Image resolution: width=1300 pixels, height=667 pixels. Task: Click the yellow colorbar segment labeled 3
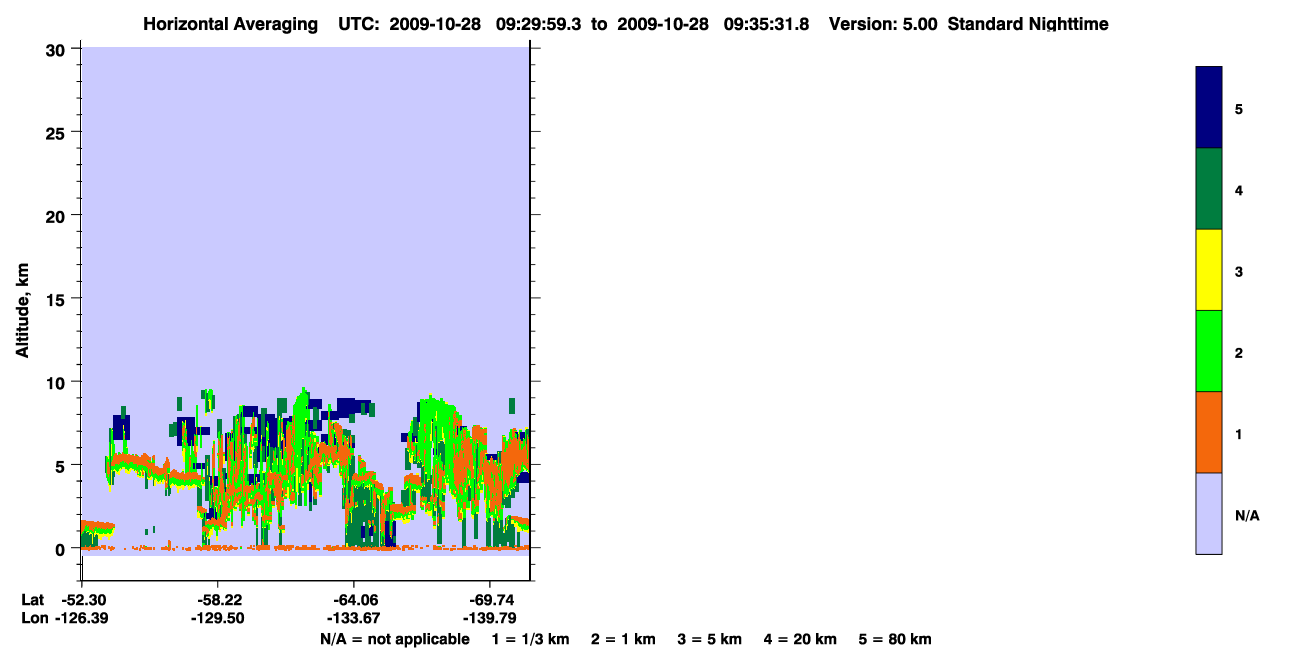[1209, 270]
